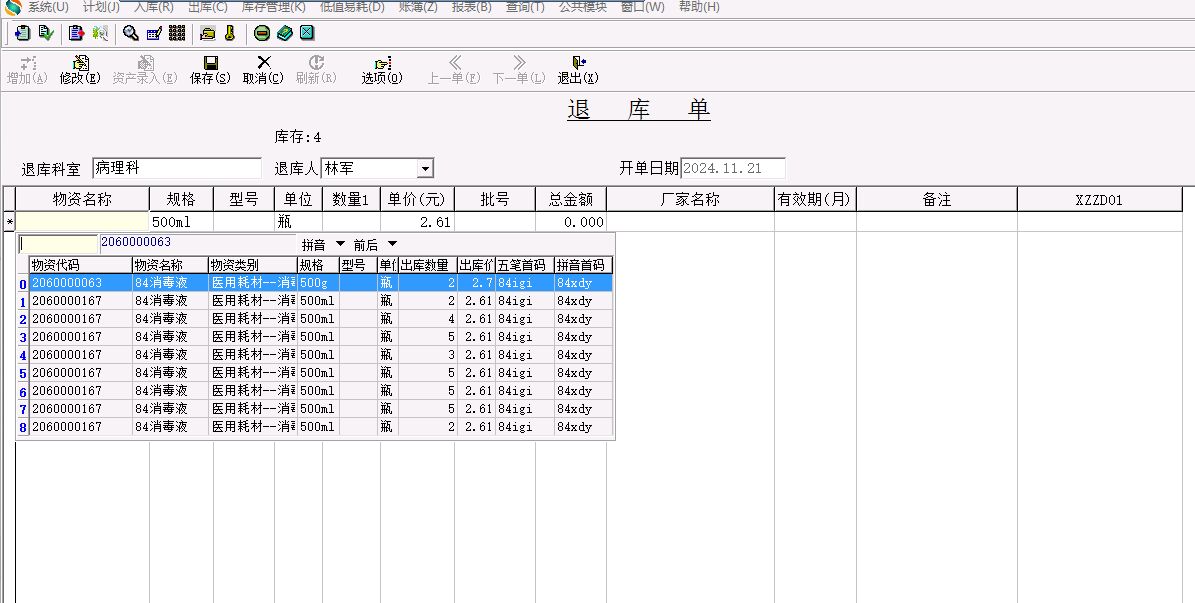The width and height of the screenshot is (1195, 603).
Task: Click the folder with hand toolbar icon
Action: point(207,33)
